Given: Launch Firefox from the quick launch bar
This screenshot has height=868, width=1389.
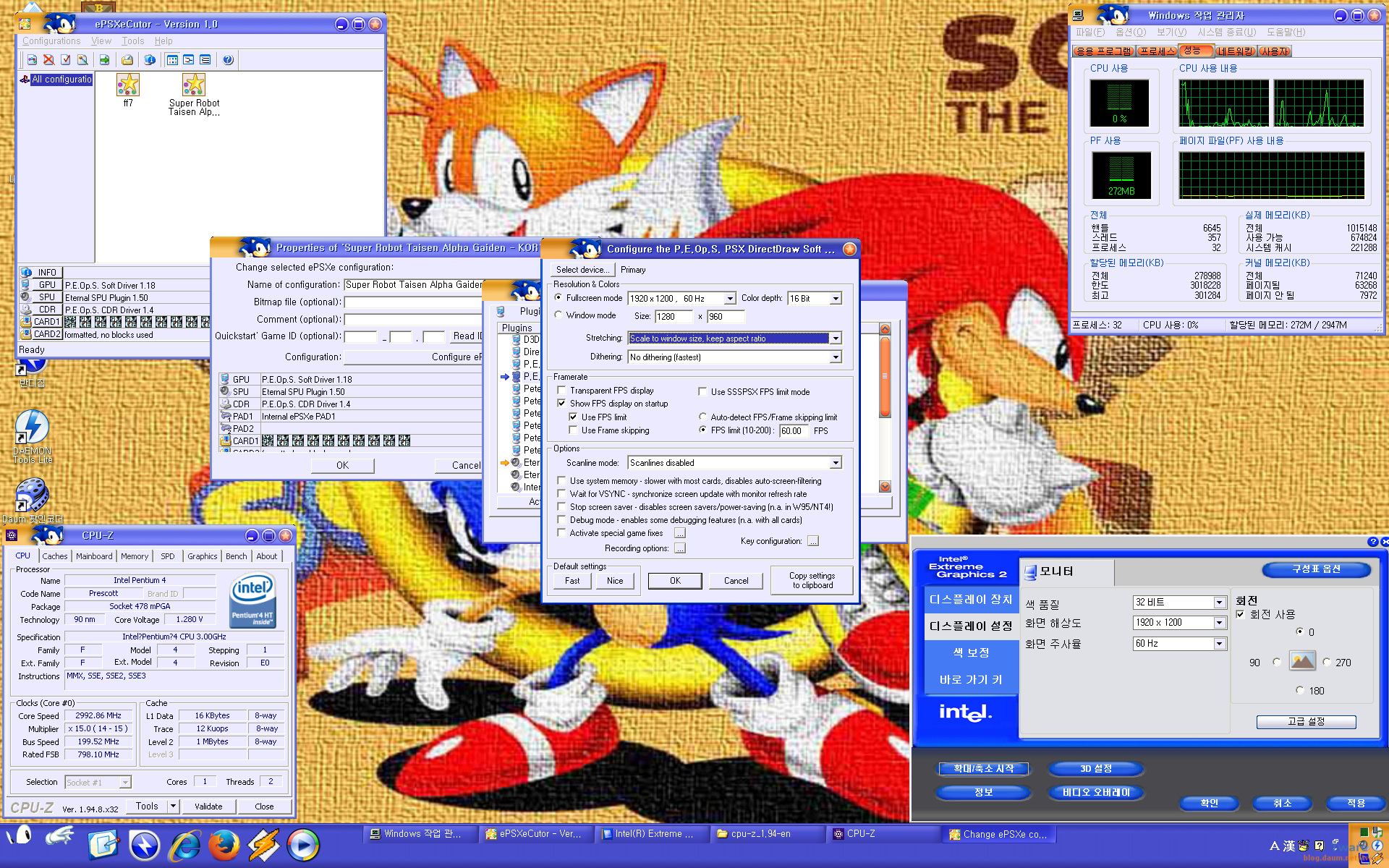Looking at the screenshot, I should click(224, 845).
